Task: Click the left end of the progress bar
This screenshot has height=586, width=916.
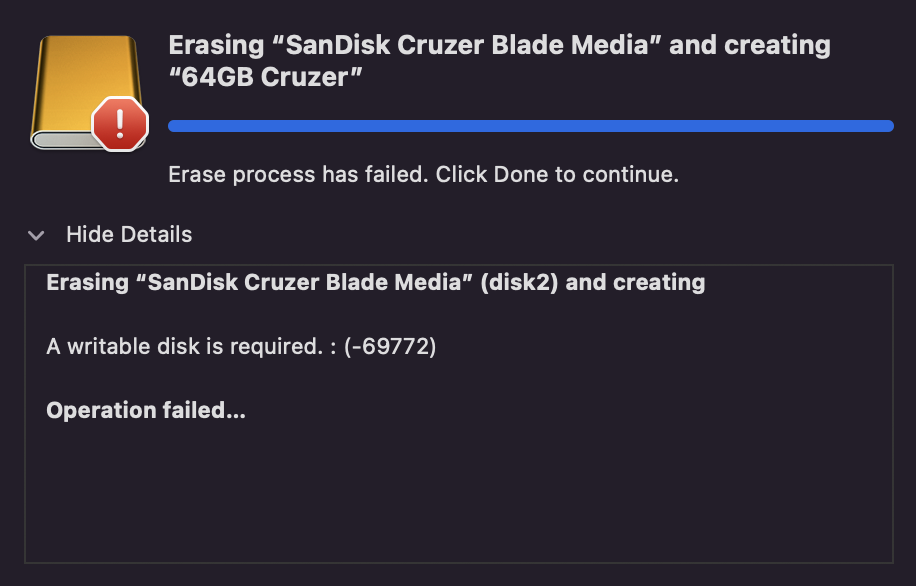Action: pyautogui.click(x=174, y=126)
